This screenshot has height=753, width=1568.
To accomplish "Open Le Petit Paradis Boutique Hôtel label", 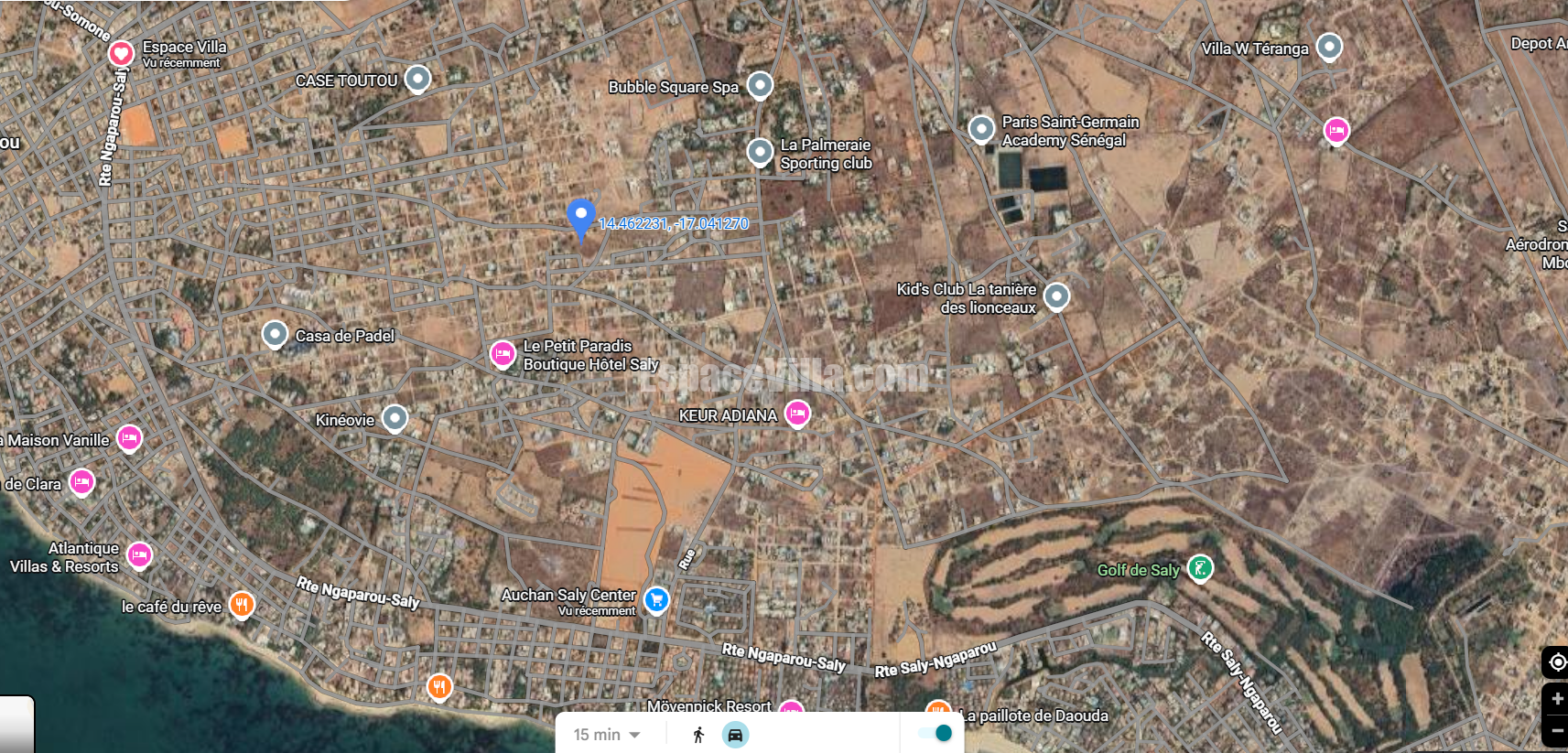I will pos(590,355).
